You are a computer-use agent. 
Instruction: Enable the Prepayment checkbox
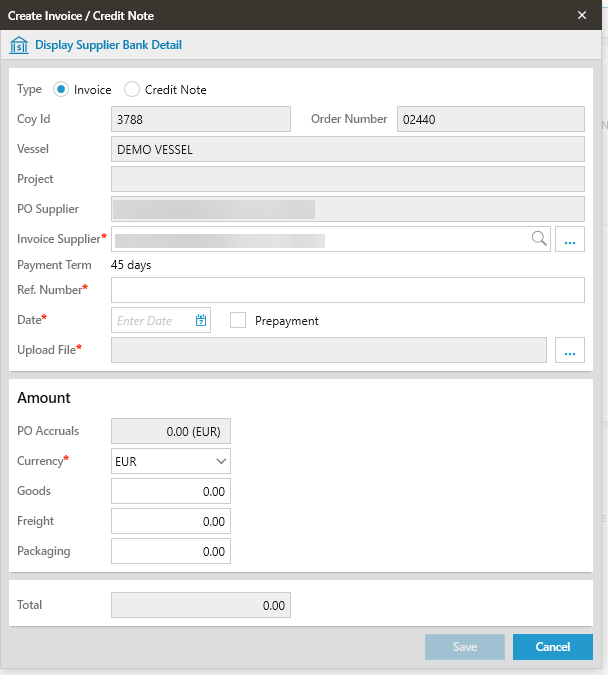238,321
